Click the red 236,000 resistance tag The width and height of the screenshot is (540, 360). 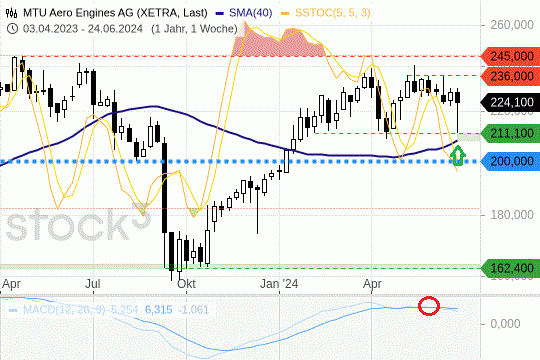click(510, 76)
